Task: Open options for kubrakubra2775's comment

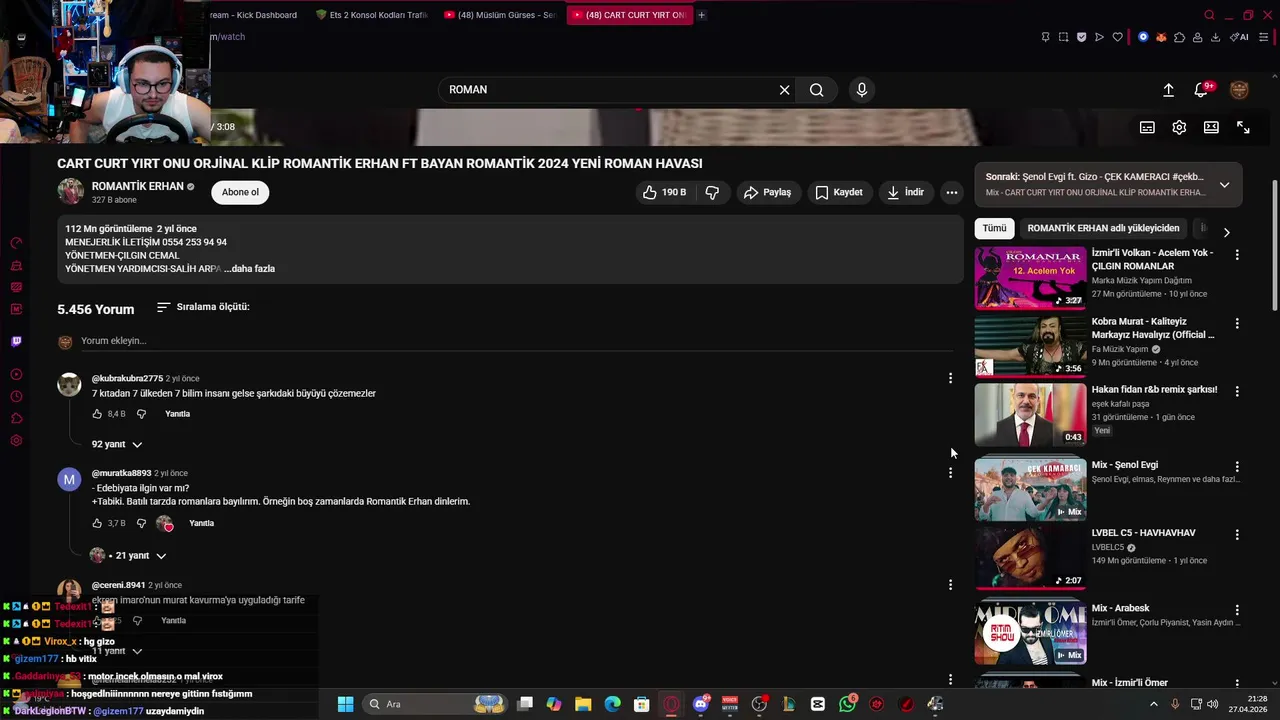Action: (x=950, y=378)
